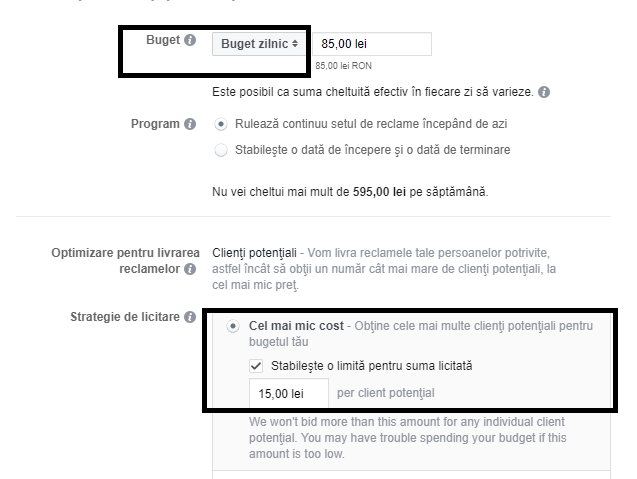This screenshot has height=479, width=637.
Task: Select the 'Cel mai mic cost' radio button
Action: pyautogui.click(x=233, y=326)
